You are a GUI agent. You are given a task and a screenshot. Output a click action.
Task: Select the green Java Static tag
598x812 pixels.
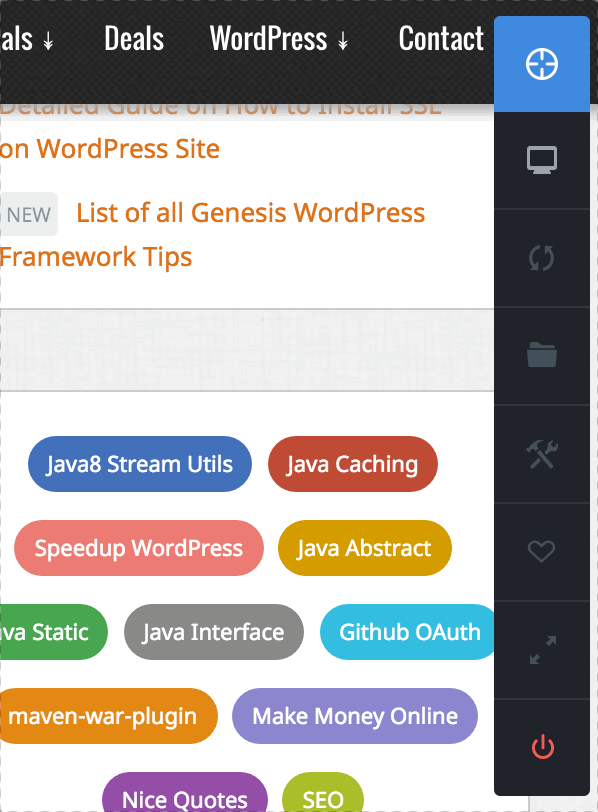(53, 632)
